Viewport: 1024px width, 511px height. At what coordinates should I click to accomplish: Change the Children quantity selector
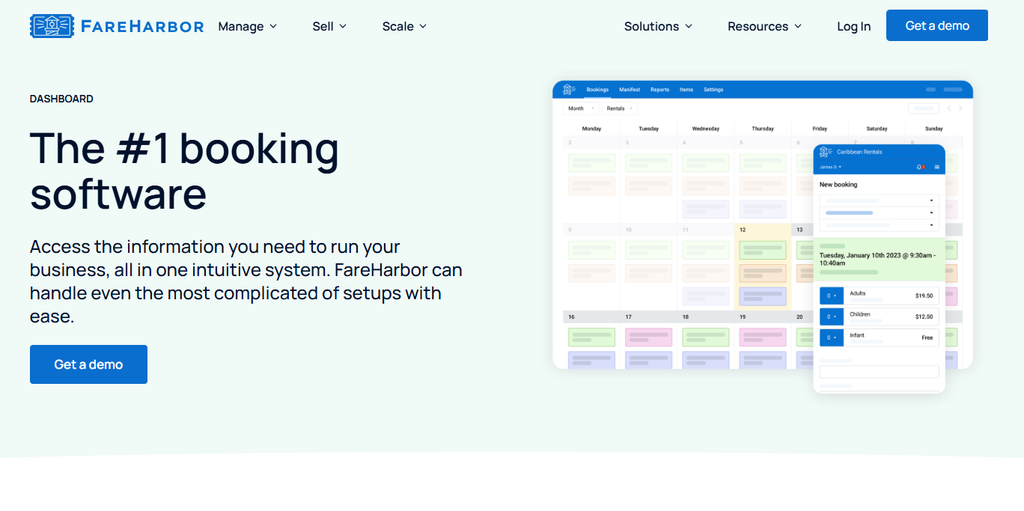click(x=831, y=316)
